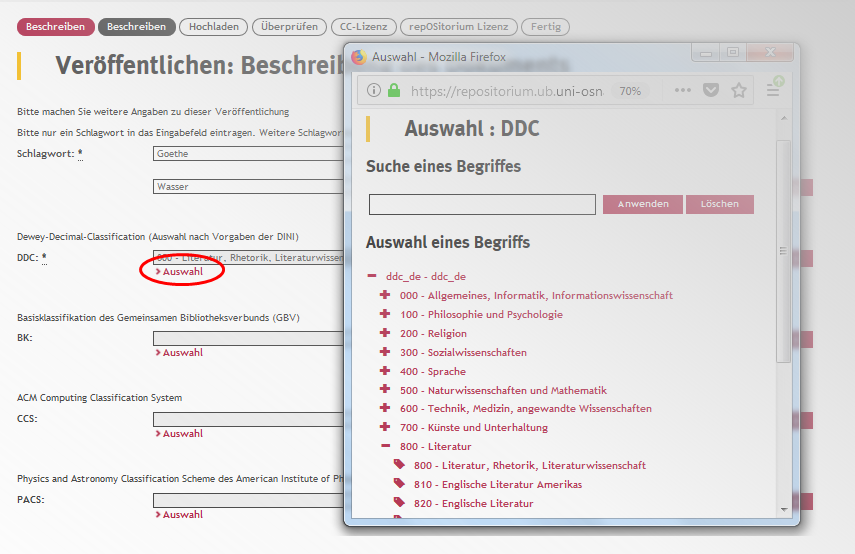855x554 pixels.
Task: Expand the 400 - Sprache node
Action: (385, 371)
